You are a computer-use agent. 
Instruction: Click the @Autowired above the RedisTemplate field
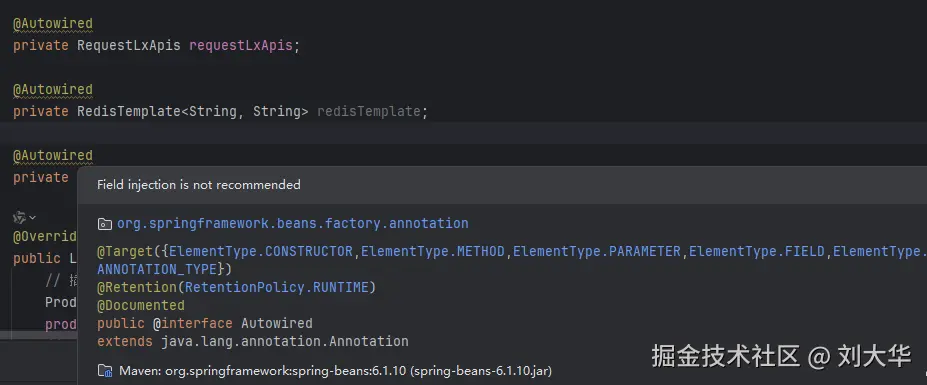pos(53,90)
